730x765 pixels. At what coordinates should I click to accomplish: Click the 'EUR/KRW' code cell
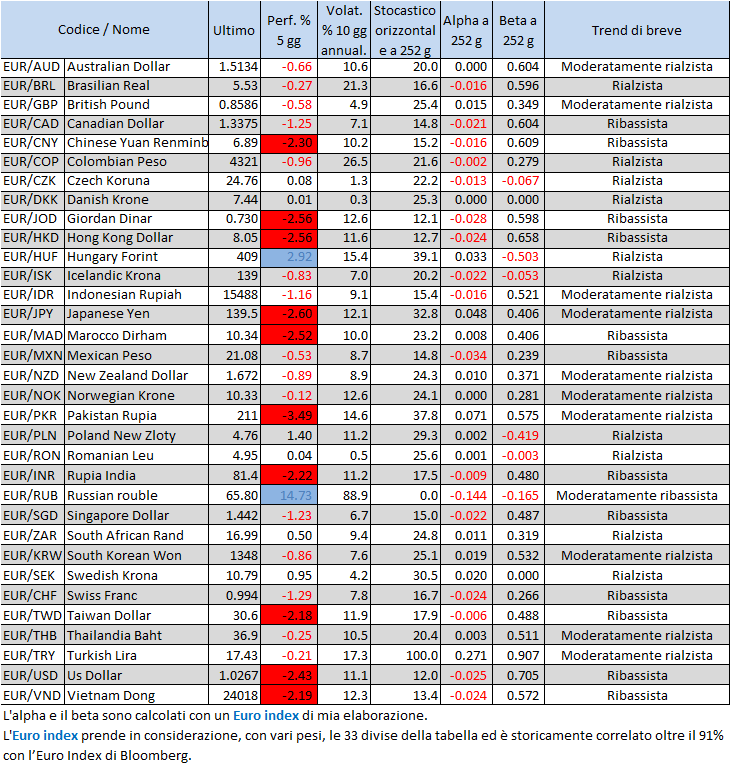coord(32,556)
